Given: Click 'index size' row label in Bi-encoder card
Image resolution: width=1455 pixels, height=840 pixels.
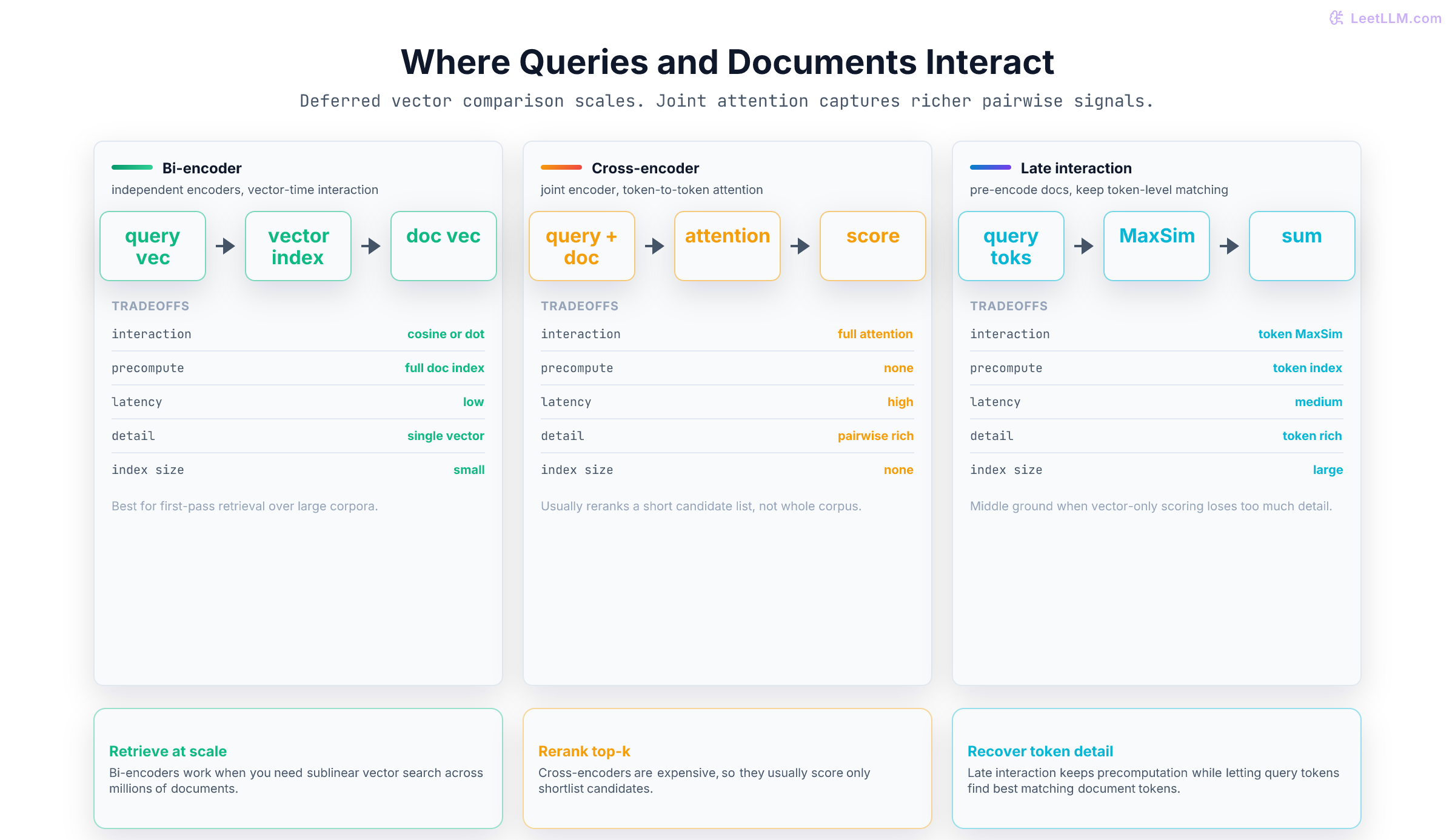Looking at the screenshot, I should click(148, 470).
